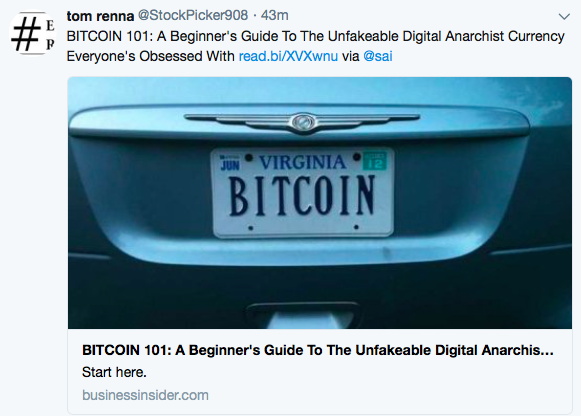Screen dimensions: 581x416
Task: Open the 43m tweet timestamp
Action: pyautogui.click(x=275, y=16)
